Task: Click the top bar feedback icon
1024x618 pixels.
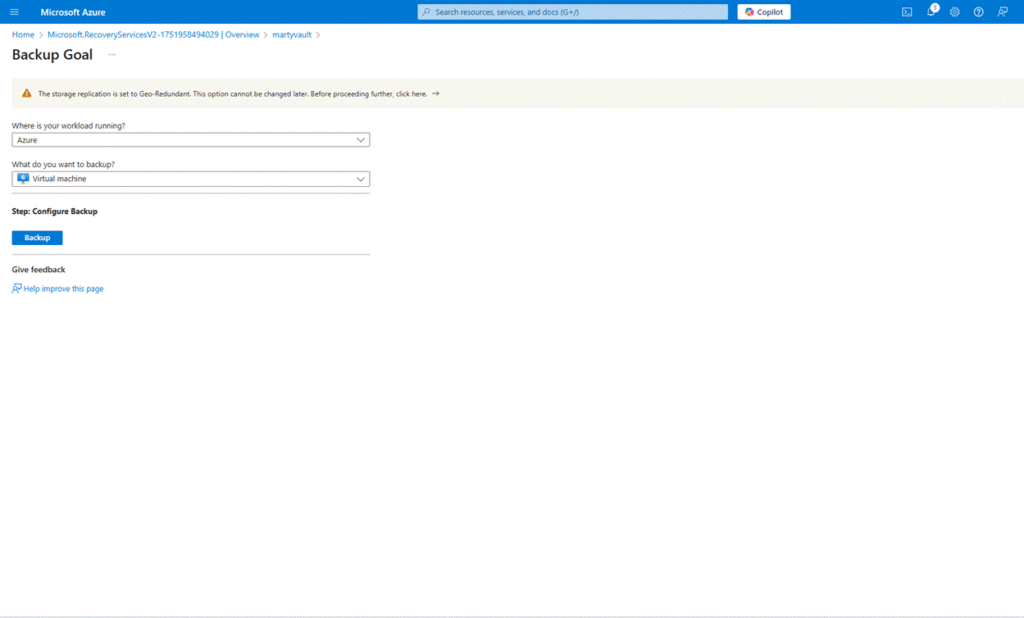Action: click(x=1002, y=12)
